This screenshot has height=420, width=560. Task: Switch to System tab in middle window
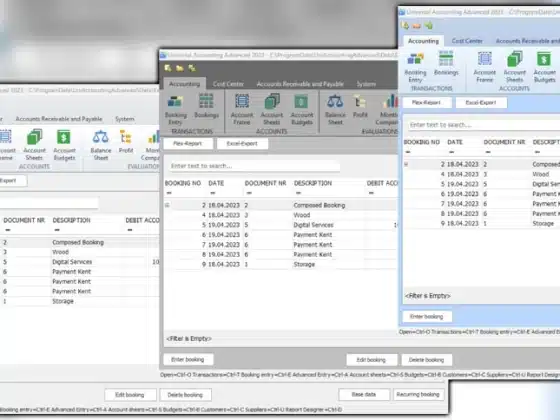click(x=366, y=84)
